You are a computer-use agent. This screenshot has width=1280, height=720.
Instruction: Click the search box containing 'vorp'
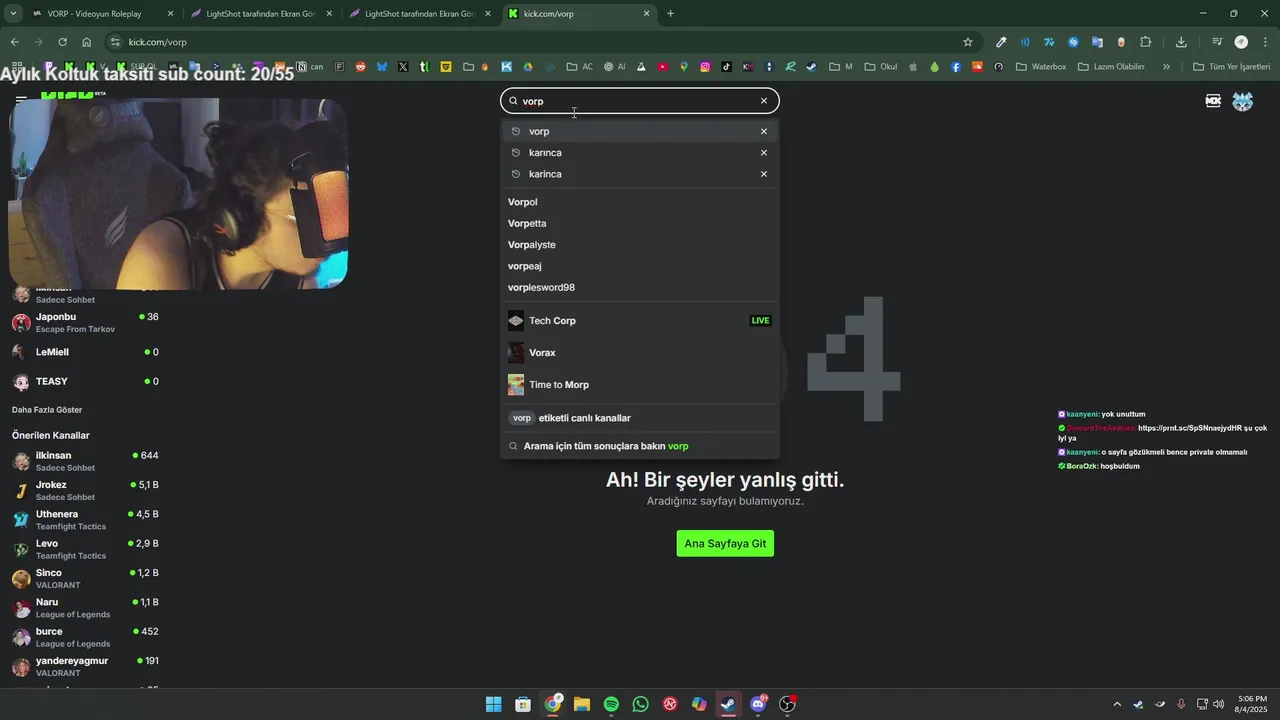pos(639,101)
